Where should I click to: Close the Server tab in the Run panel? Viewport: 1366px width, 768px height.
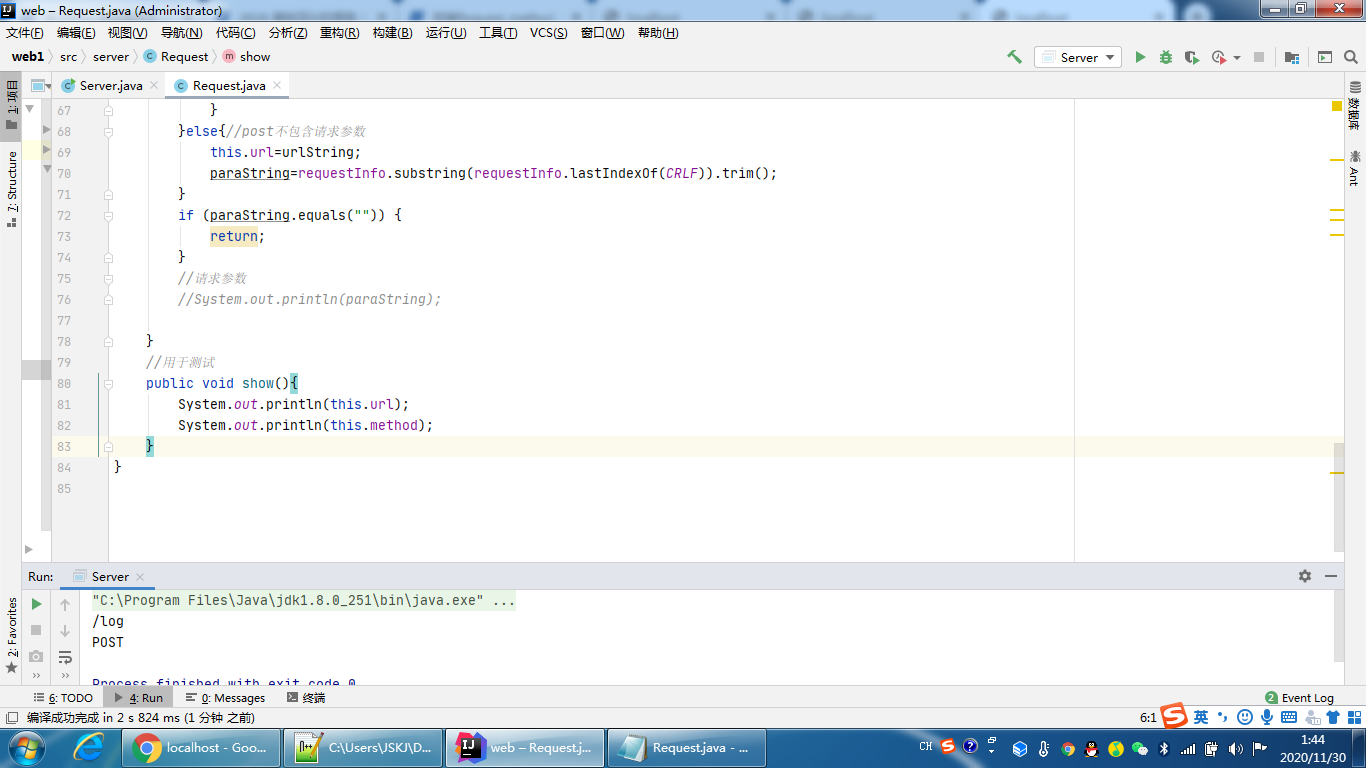pyautogui.click(x=140, y=577)
